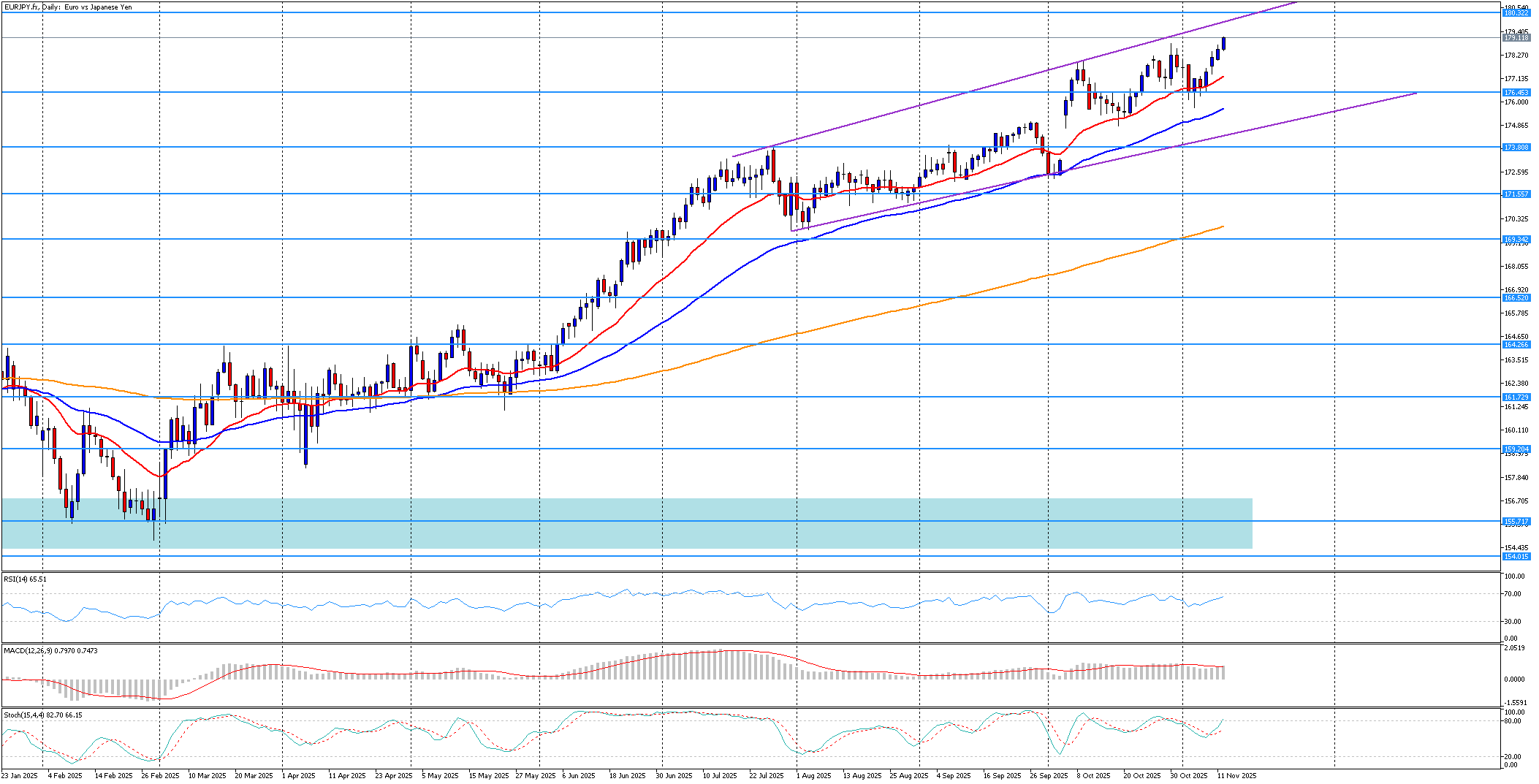Select the 5 May 2025 date label
Screen dimensions: 1539x784
point(441,776)
